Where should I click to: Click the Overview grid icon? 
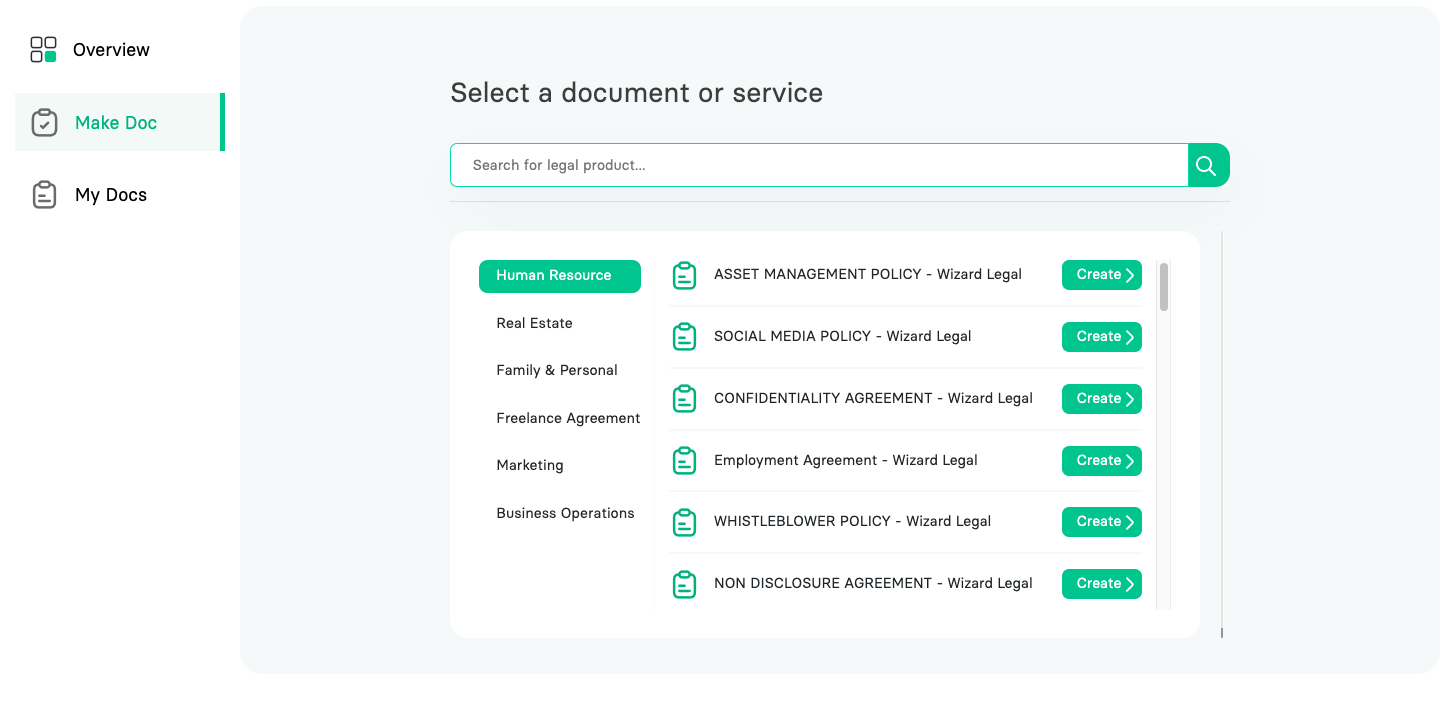coord(43,50)
